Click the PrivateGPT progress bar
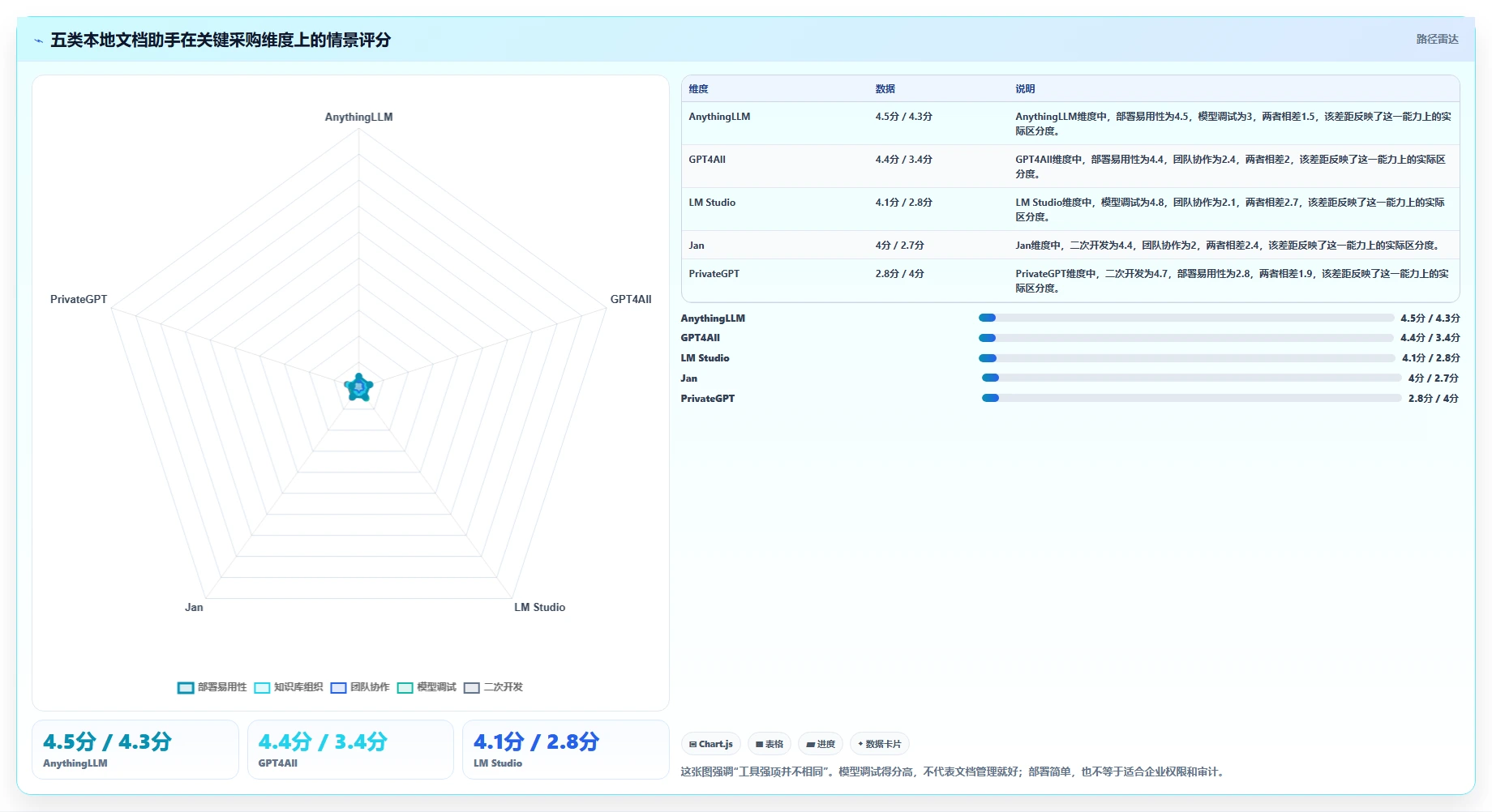The width and height of the screenshot is (1492, 812). (1192, 398)
